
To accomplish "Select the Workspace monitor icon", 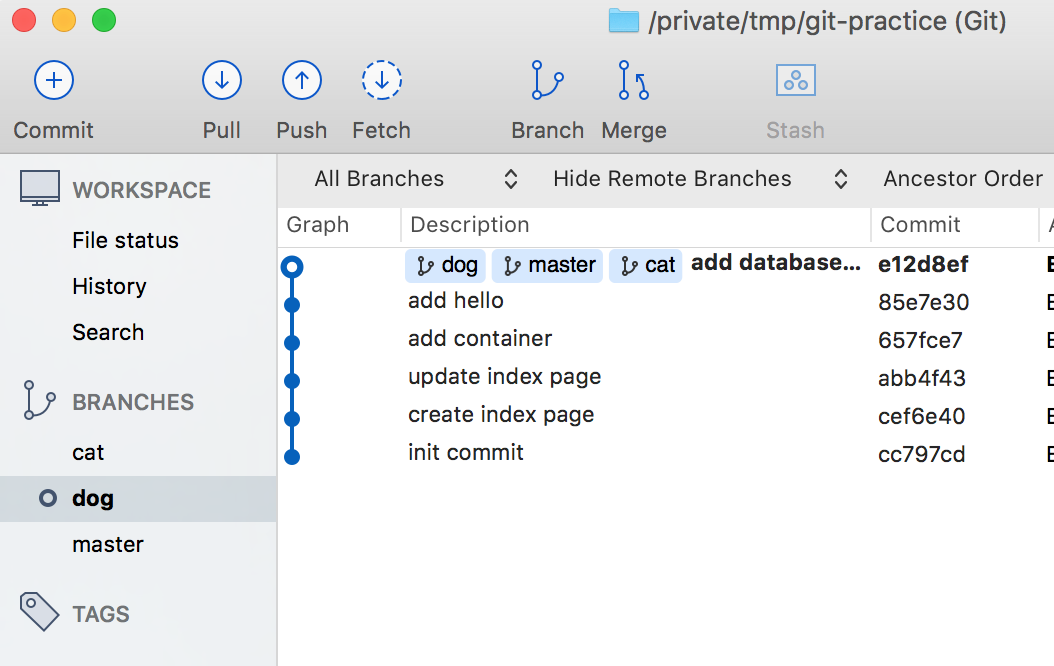I will (x=40, y=188).
